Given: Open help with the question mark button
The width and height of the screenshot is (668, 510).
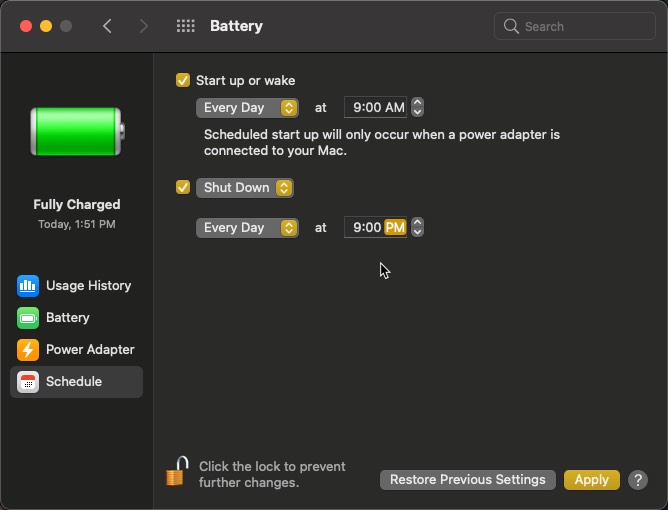Looking at the screenshot, I should click(x=638, y=480).
